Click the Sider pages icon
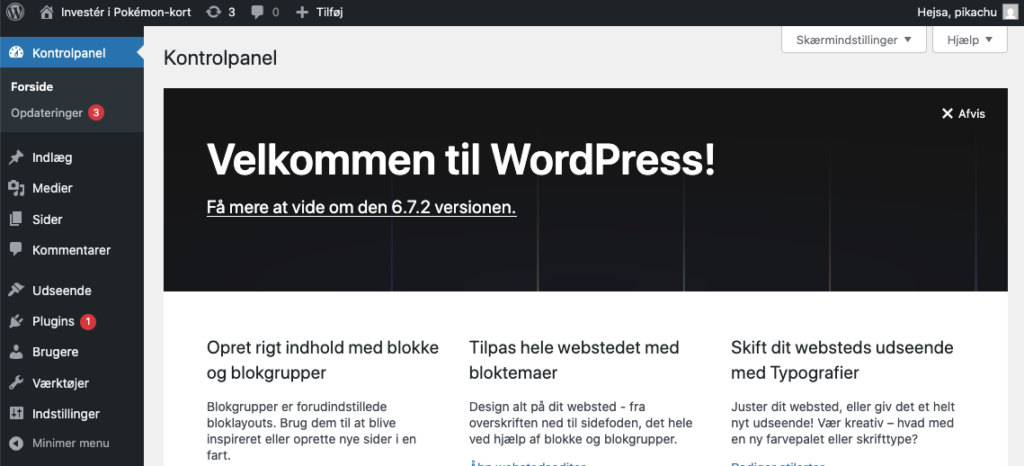This screenshot has height=466, width=1024. (x=16, y=219)
